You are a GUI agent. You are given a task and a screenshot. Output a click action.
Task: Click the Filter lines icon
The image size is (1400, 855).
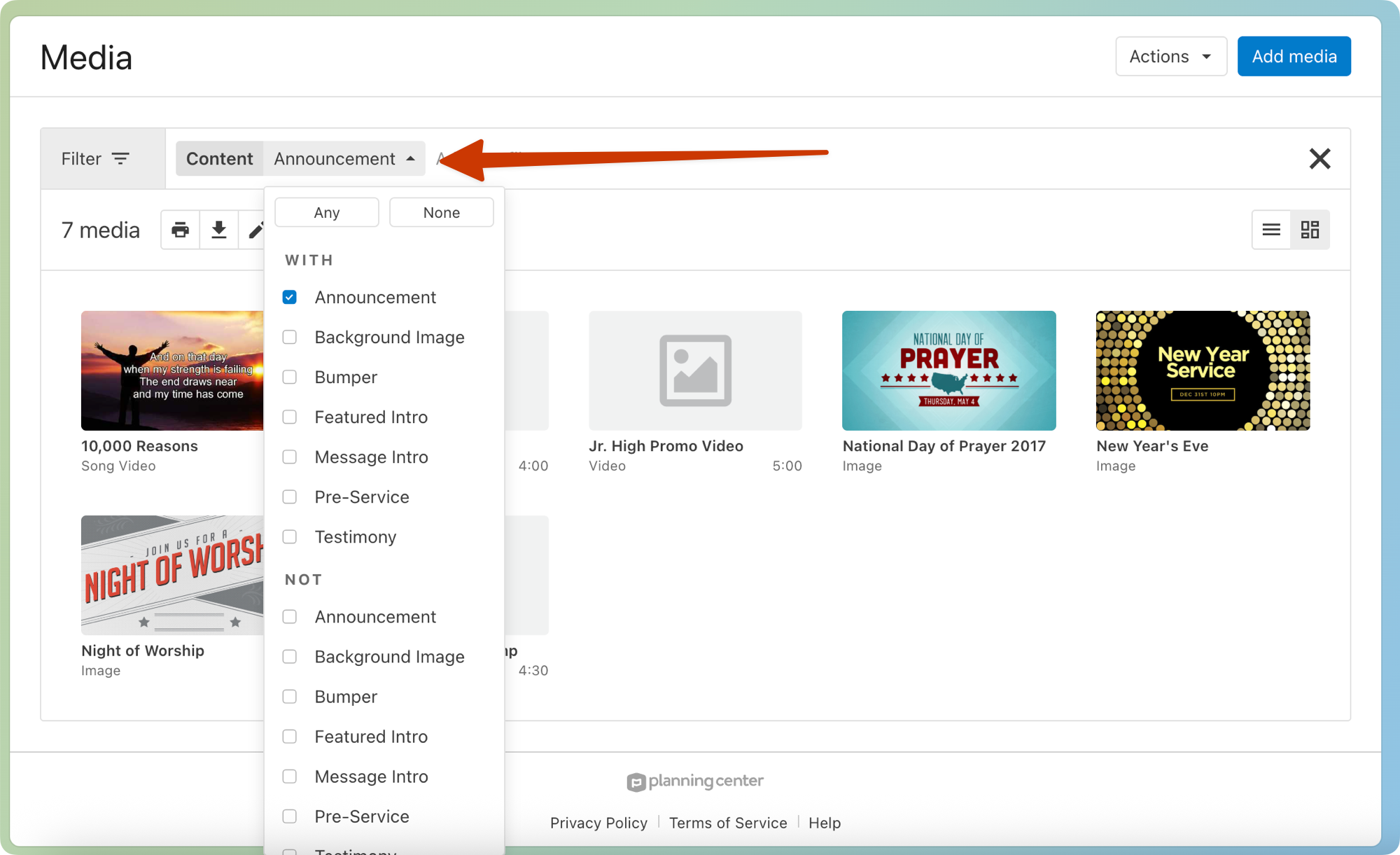pos(120,159)
